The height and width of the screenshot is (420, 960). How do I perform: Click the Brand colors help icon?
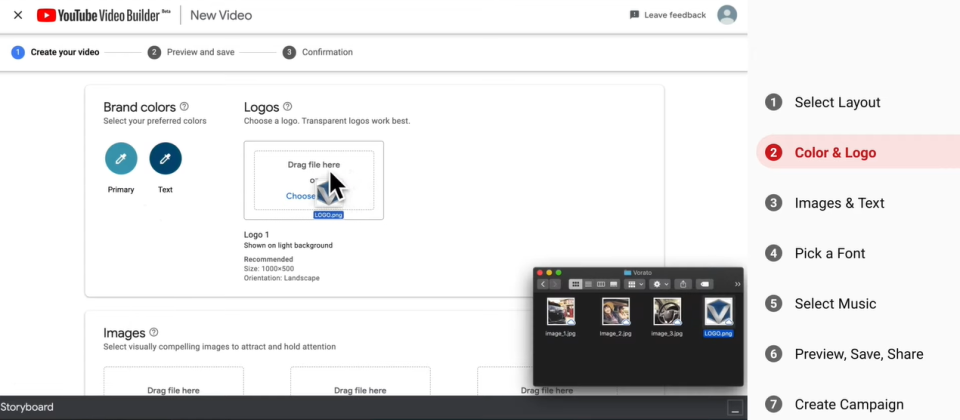184,107
